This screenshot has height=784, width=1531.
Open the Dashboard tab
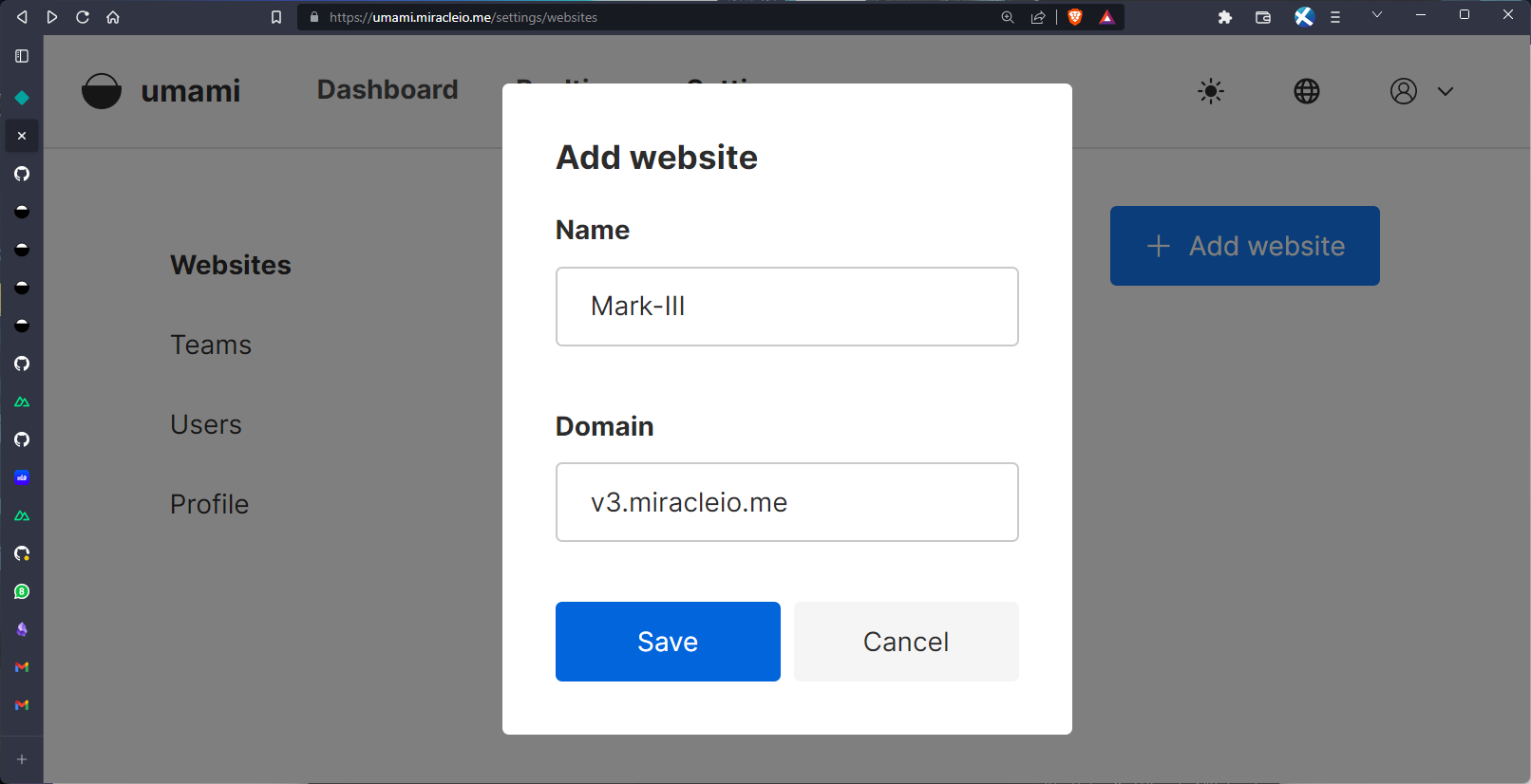pyautogui.click(x=387, y=90)
